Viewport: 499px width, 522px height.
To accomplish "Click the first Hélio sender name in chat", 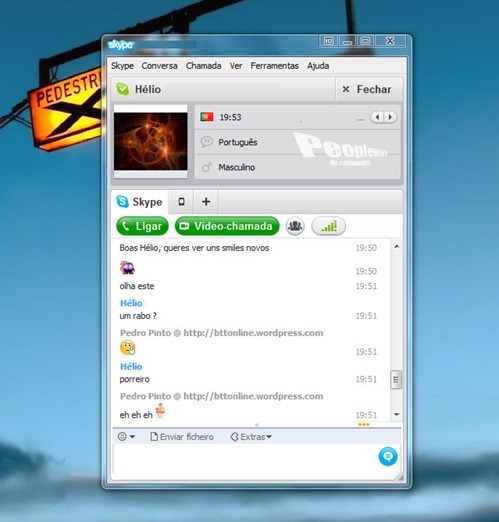I will click(131, 303).
